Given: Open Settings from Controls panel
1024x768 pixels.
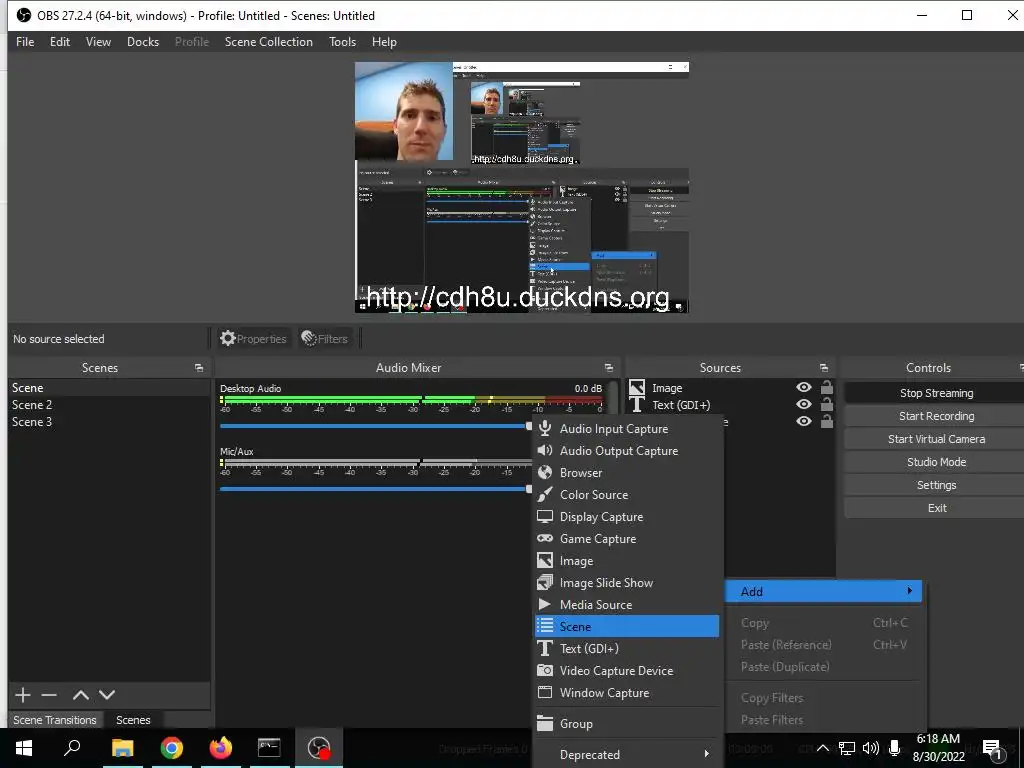Looking at the screenshot, I should click(x=936, y=485).
